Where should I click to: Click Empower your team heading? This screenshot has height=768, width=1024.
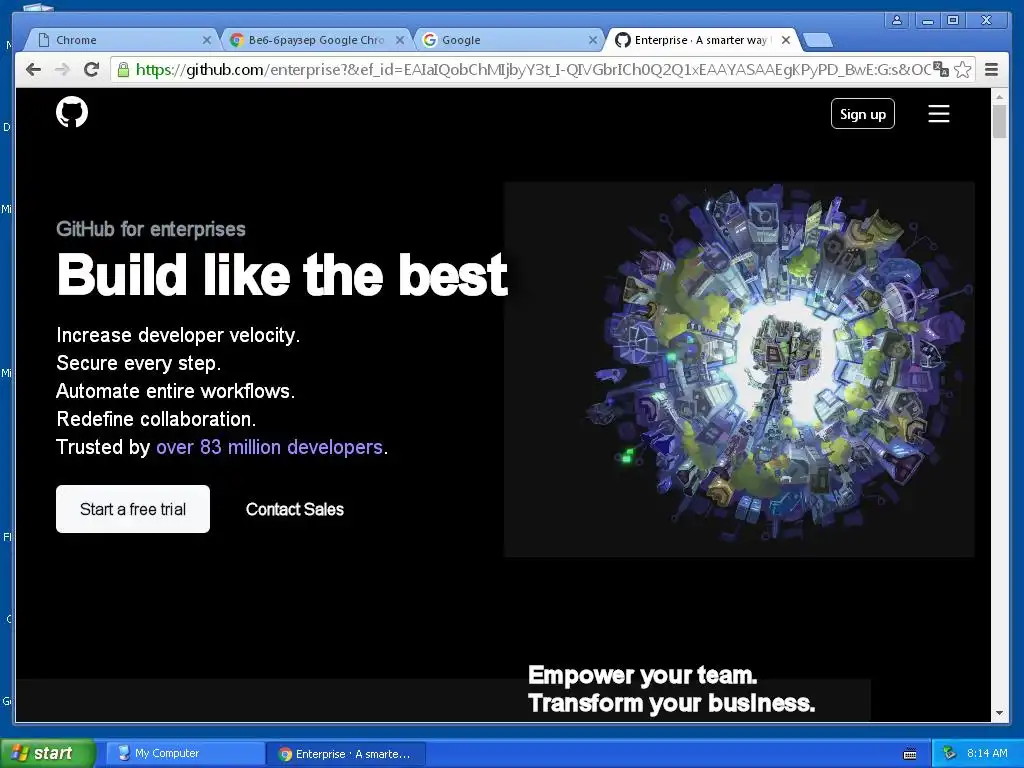pyautogui.click(x=643, y=675)
